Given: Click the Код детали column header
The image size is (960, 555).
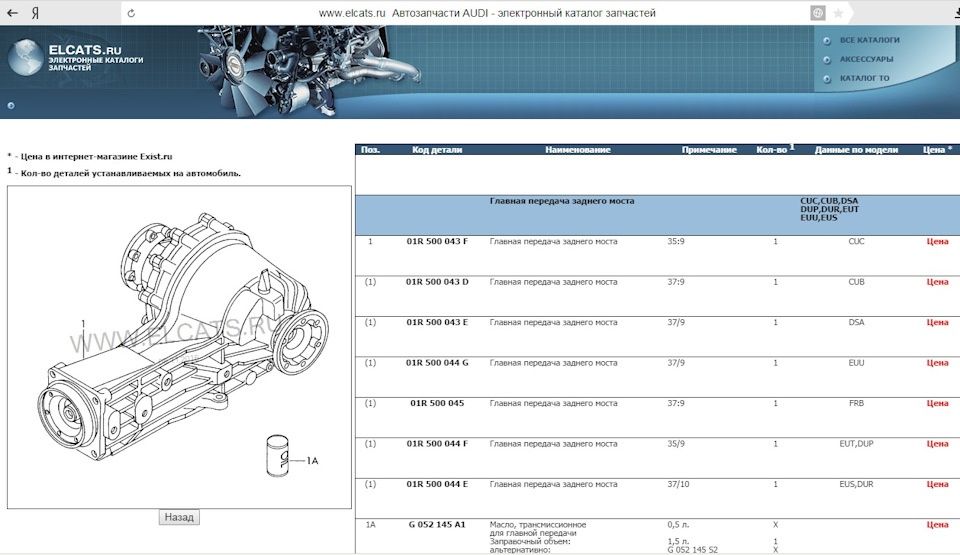Looking at the screenshot, I should 437,149.
